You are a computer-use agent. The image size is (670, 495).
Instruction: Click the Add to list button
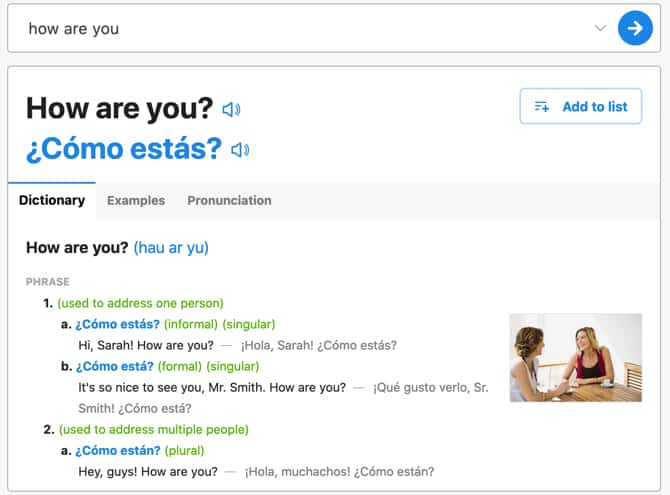click(x=581, y=106)
